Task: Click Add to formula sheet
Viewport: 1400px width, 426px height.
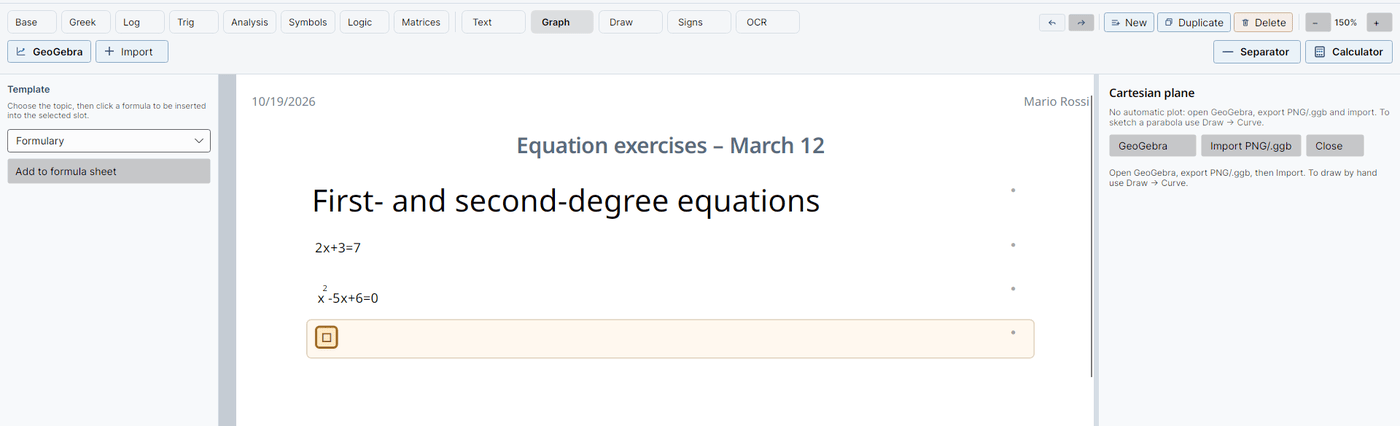Action: pos(109,171)
